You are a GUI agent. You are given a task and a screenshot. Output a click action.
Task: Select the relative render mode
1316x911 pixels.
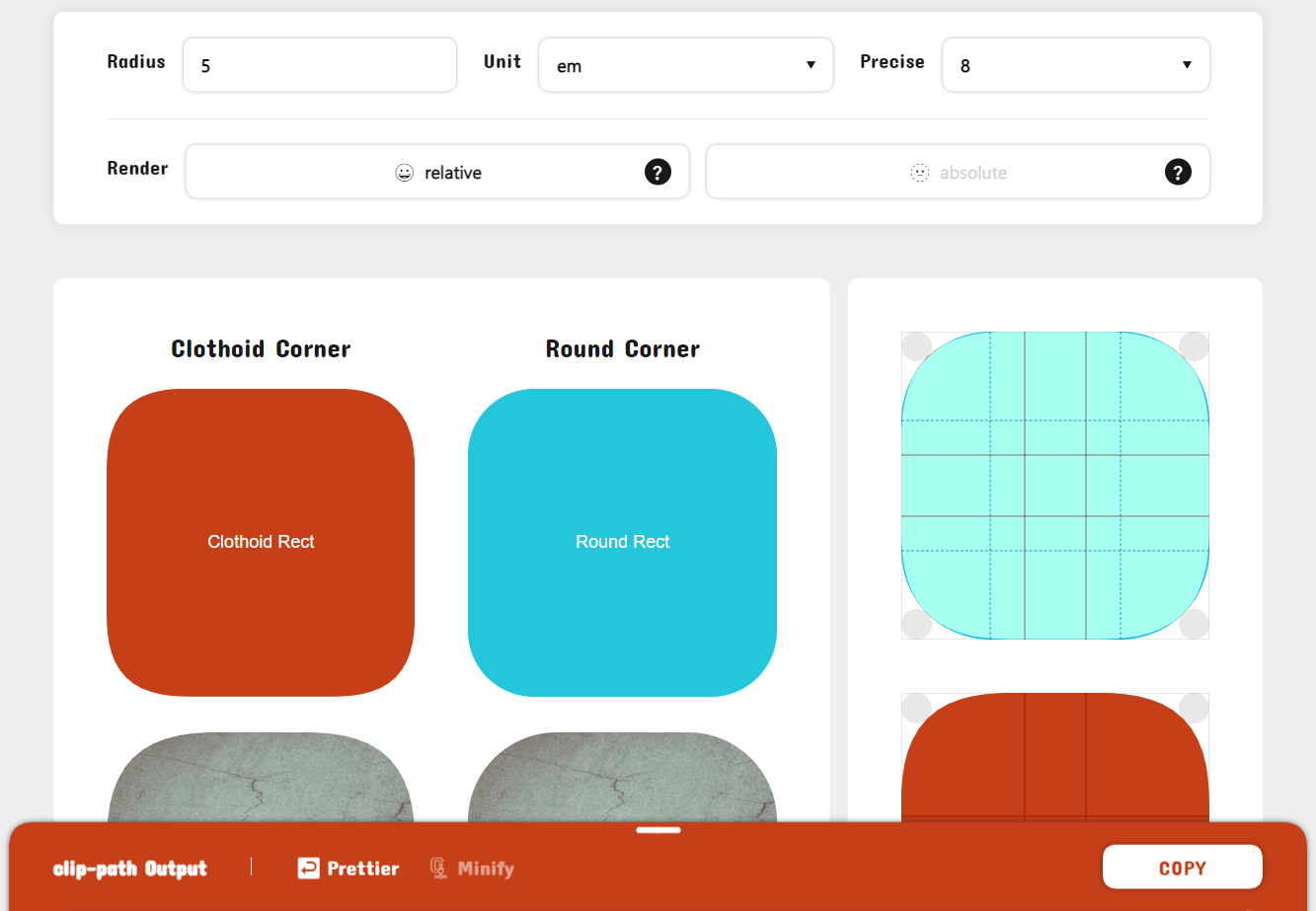pyautogui.click(x=438, y=173)
